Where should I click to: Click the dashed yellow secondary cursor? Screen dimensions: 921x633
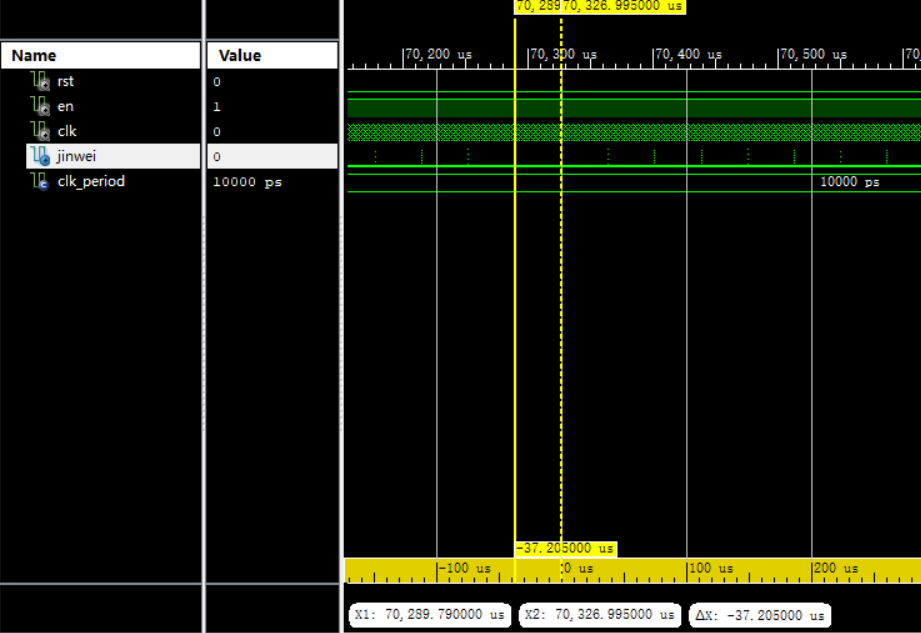[x=561, y=294]
